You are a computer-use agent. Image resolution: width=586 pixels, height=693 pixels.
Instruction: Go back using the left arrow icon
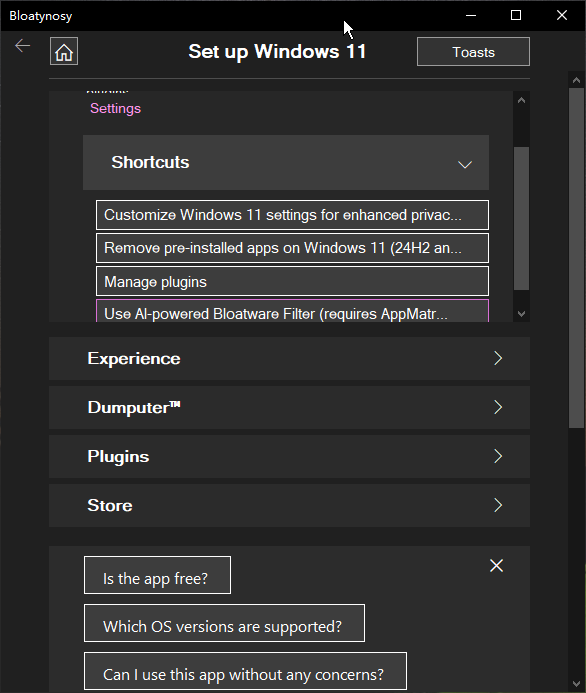pyautogui.click(x=23, y=46)
